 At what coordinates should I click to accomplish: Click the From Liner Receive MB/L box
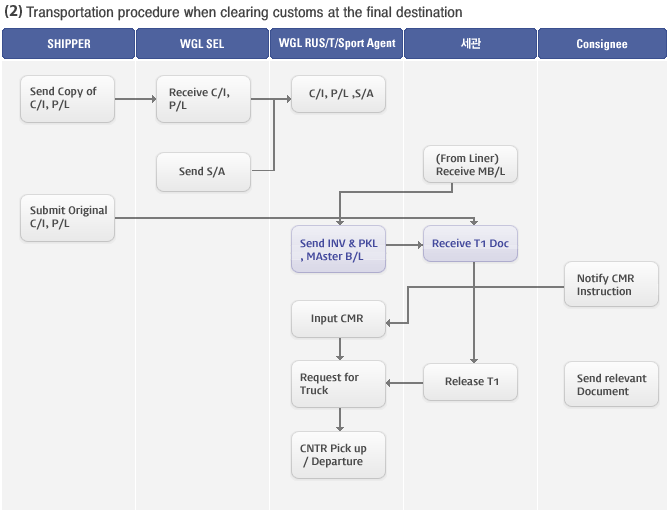pos(470,164)
